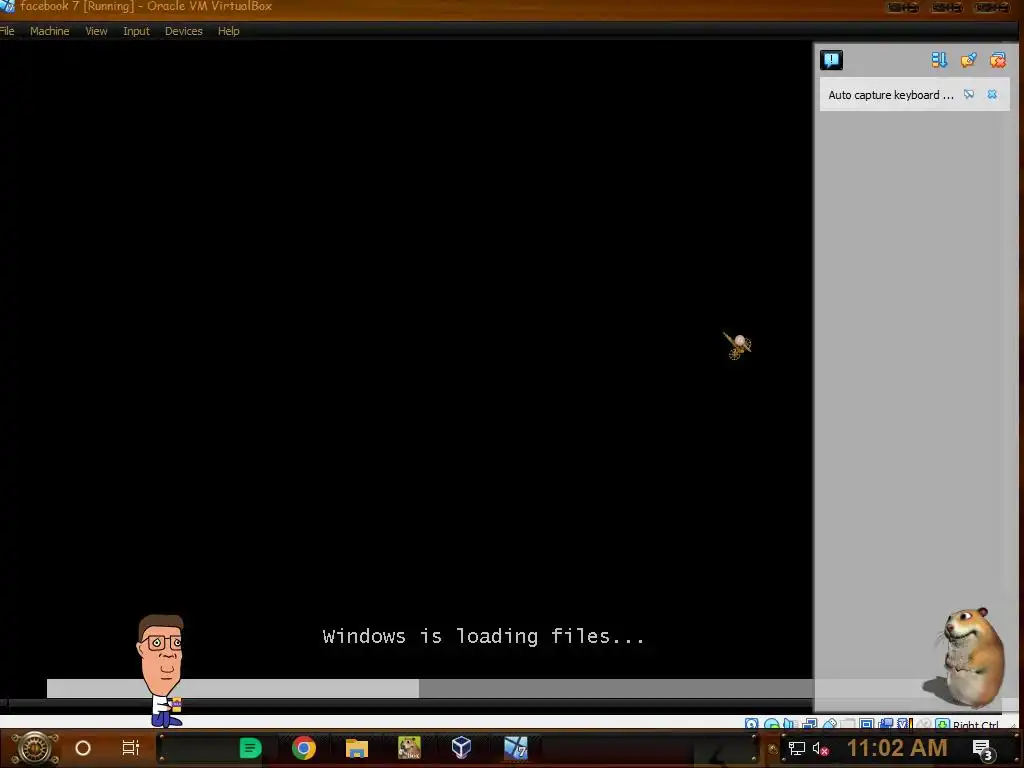
Task: Click the recording status bar icon
Action: (886, 724)
